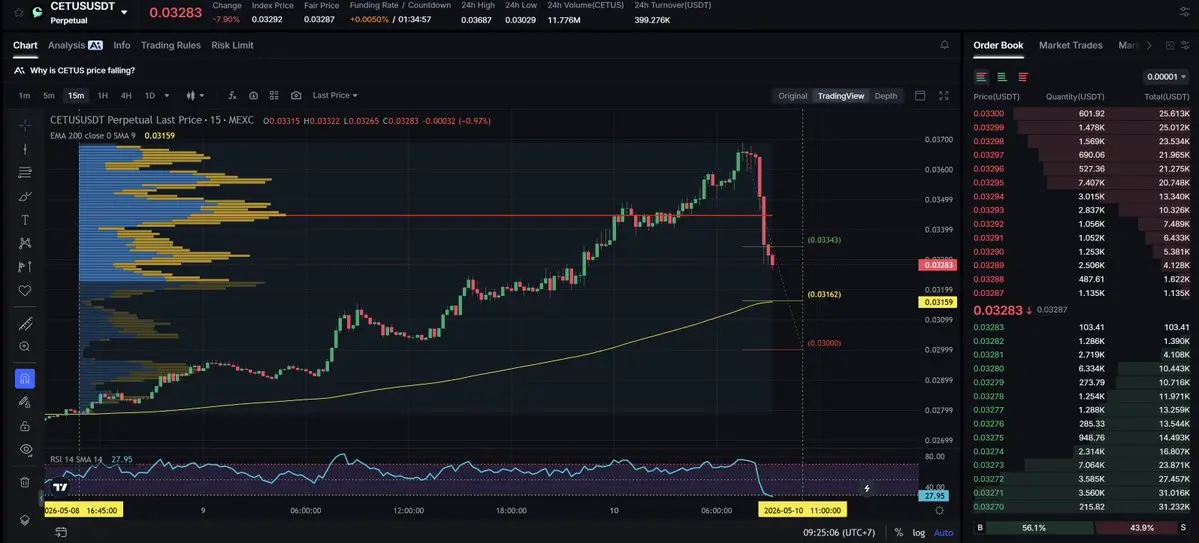Viewport: 1199px width, 543px height.
Task: Open the 0.00001 price precision dropdown
Action: (1166, 76)
